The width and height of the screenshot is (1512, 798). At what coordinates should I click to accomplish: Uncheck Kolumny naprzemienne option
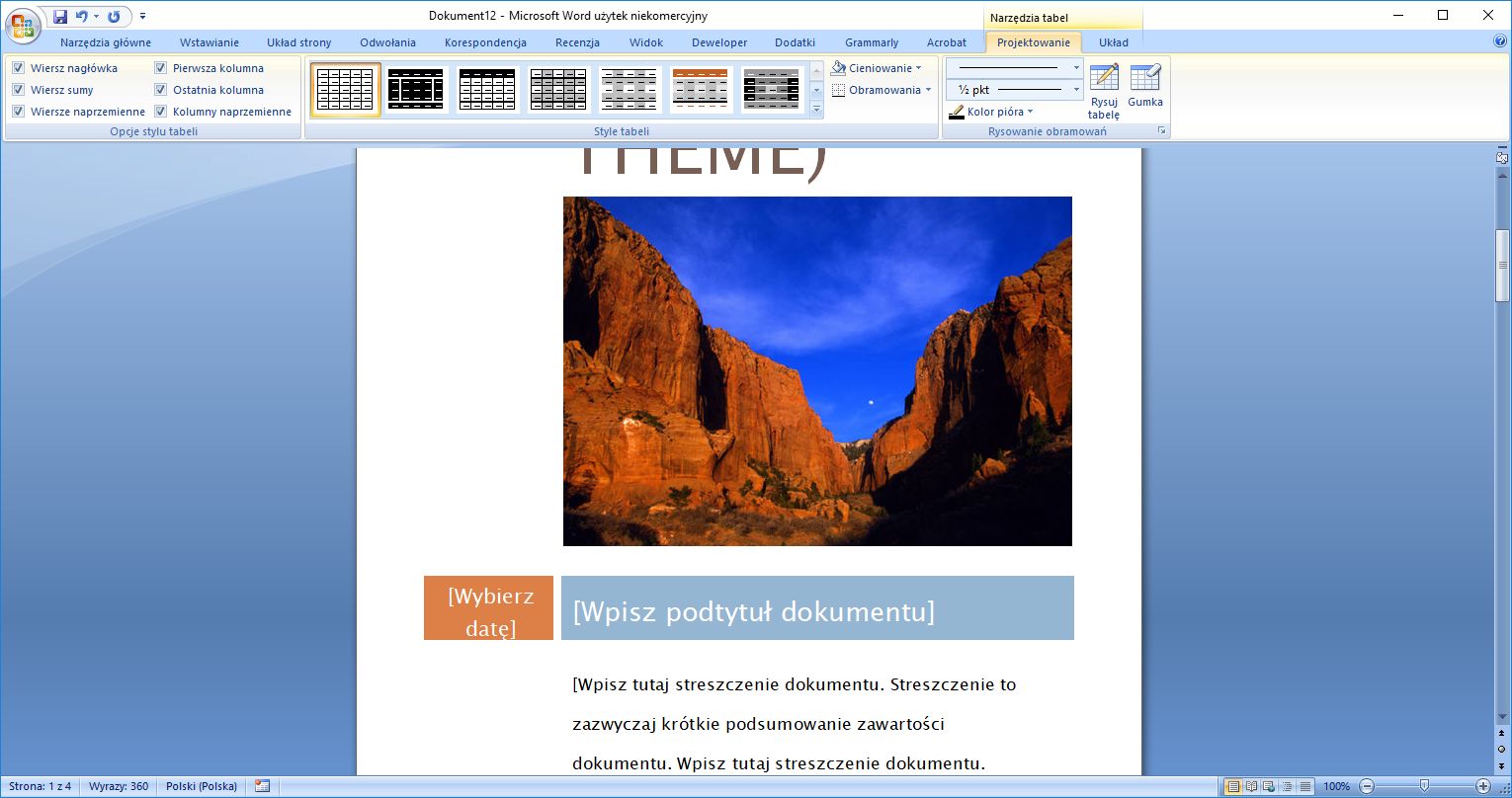(x=161, y=112)
